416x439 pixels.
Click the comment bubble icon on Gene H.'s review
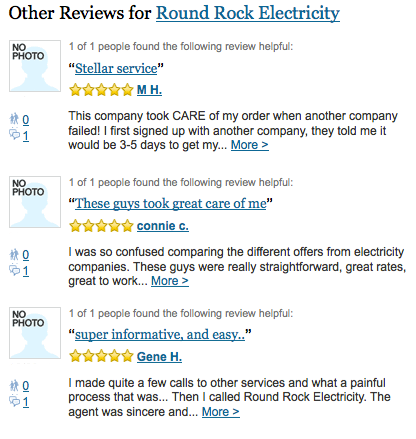[15, 401]
